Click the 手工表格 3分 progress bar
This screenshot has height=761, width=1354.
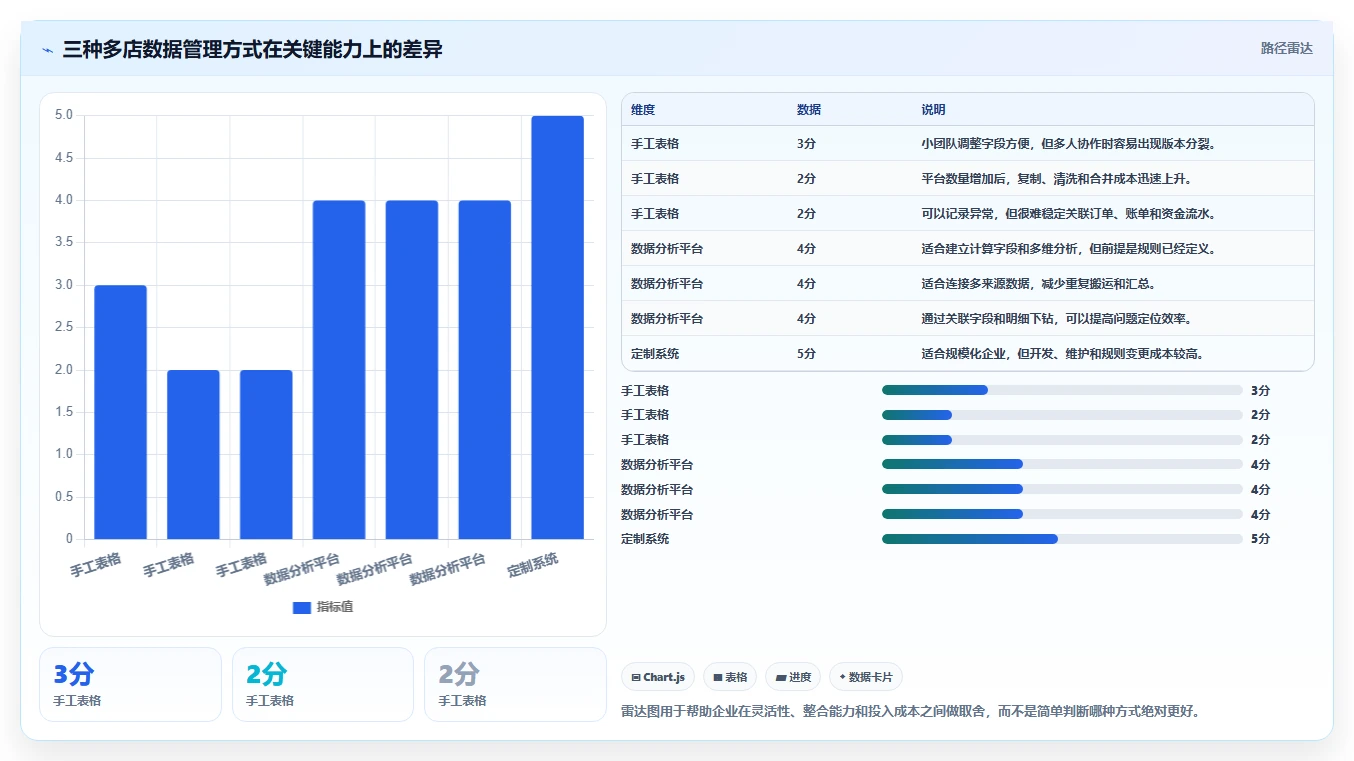(x=1062, y=390)
